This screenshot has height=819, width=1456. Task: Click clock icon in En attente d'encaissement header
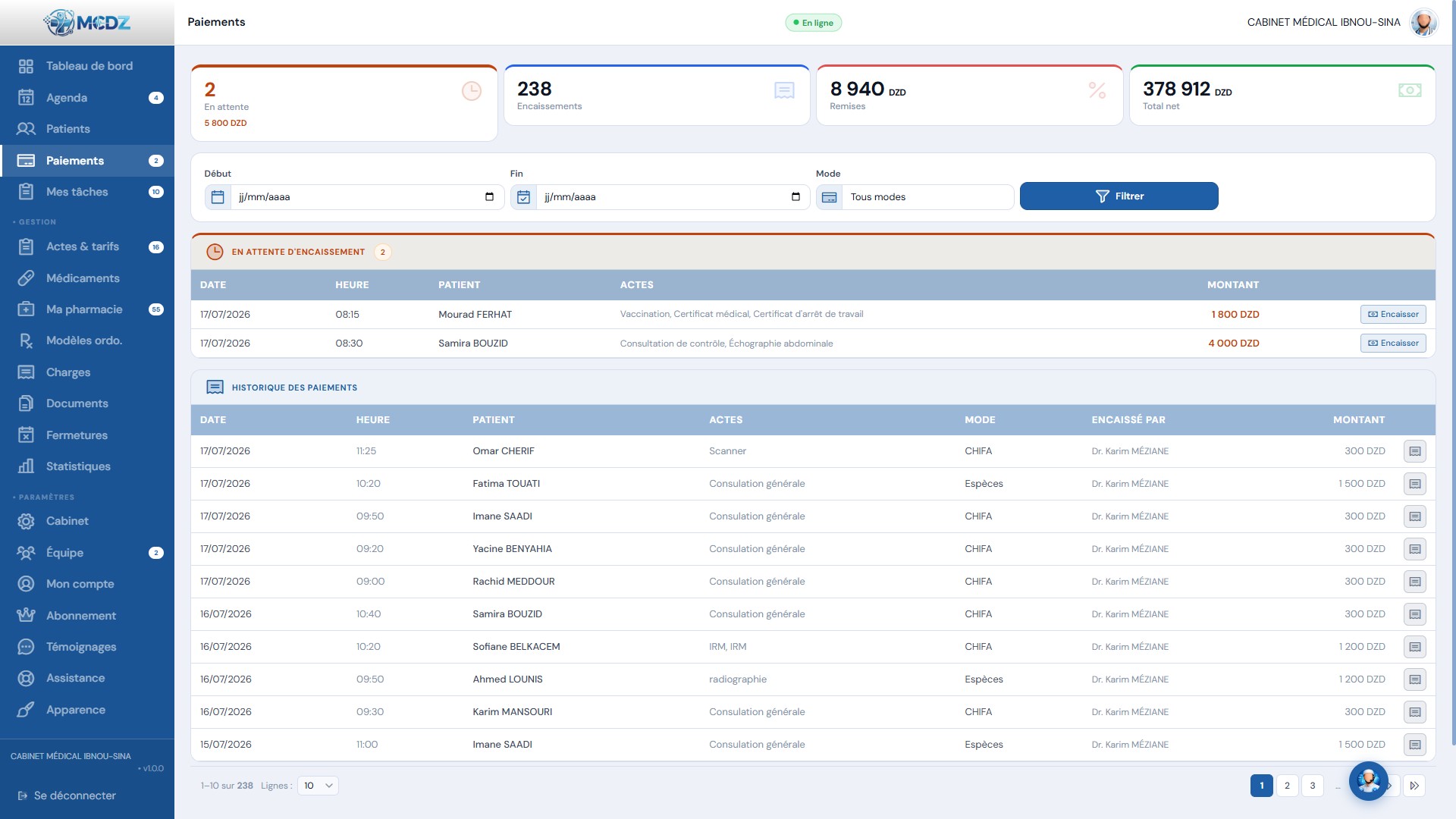tap(215, 252)
